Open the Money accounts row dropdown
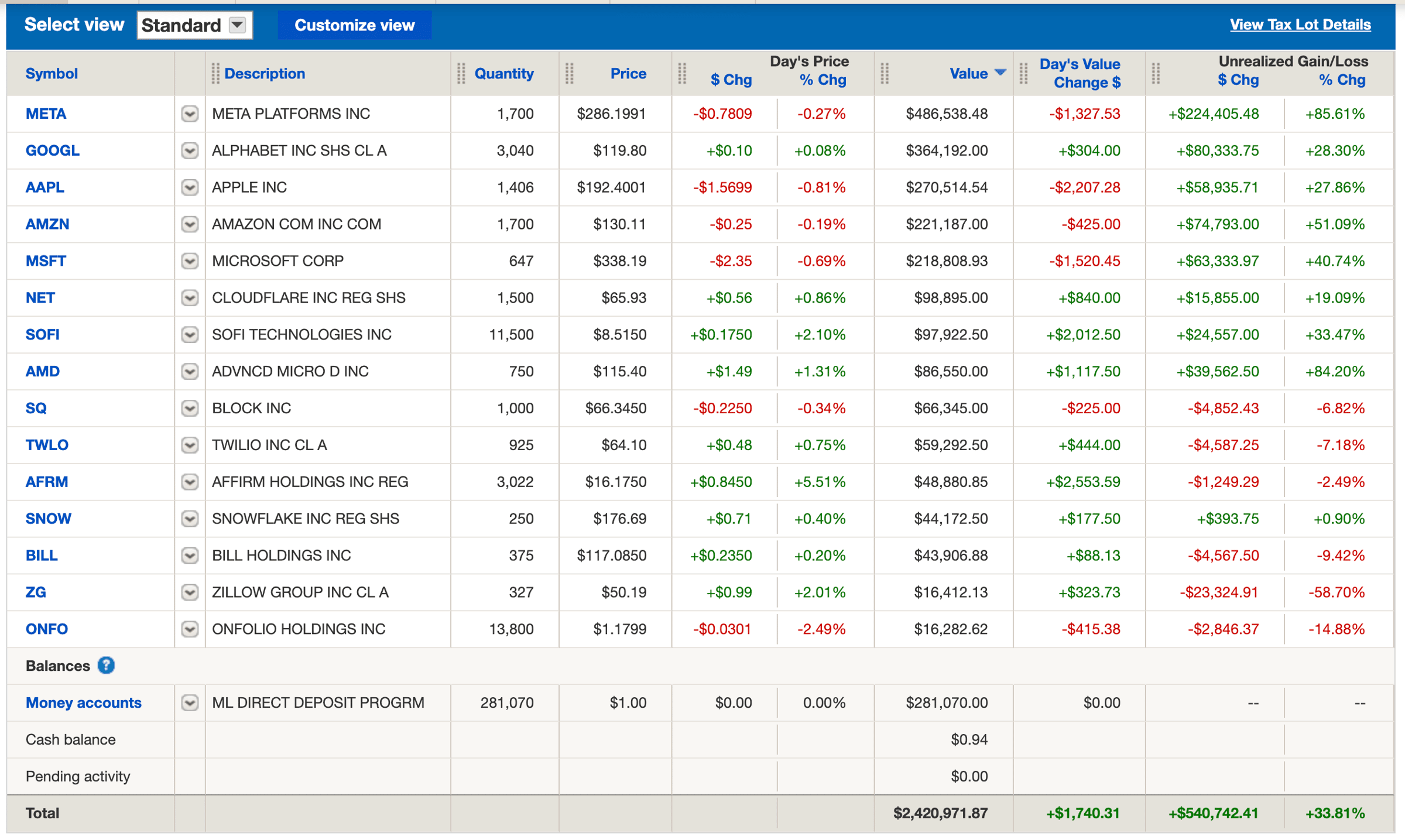The height and width of the screenshot is (840, 1405). (x=190, y=702)
